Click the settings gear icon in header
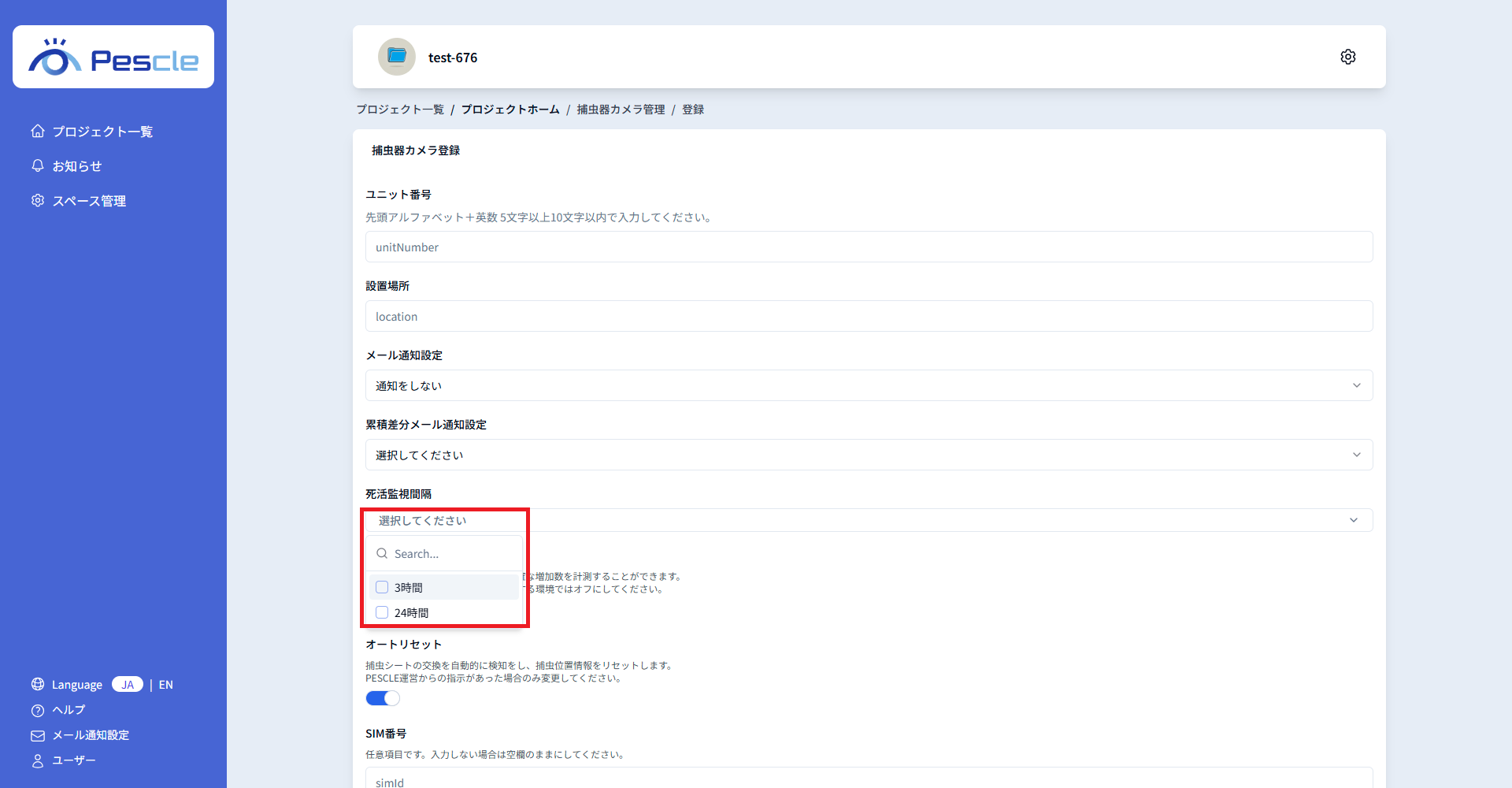 1347,57
